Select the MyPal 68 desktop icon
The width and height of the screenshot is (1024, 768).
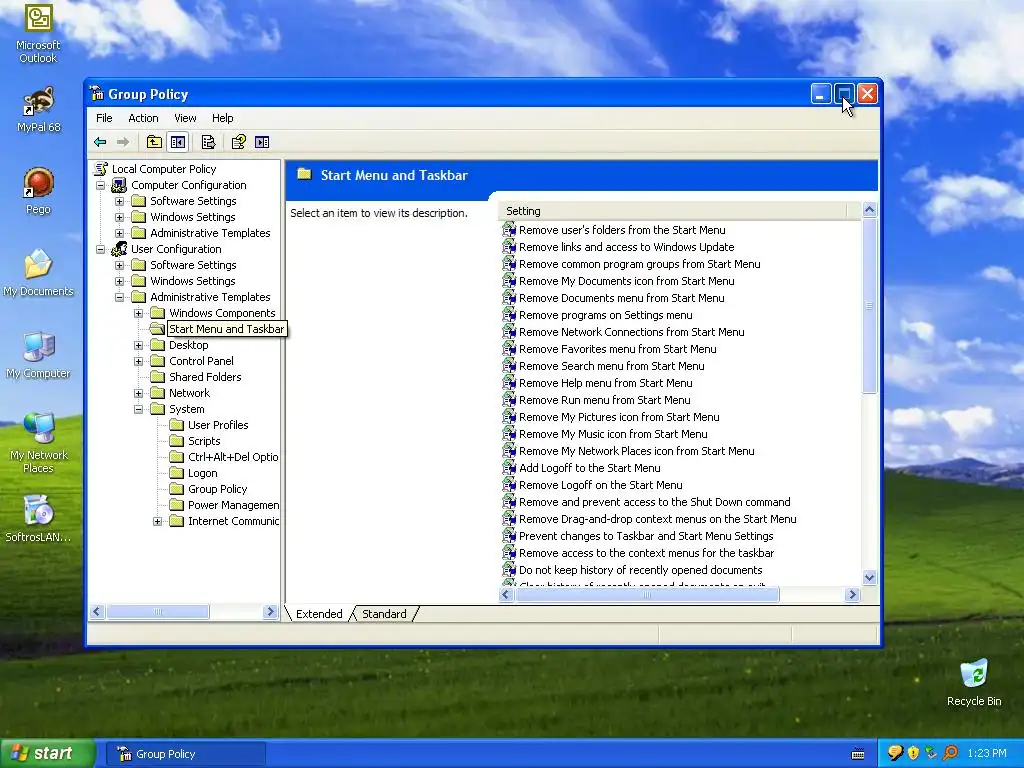(x=38, y=110)
